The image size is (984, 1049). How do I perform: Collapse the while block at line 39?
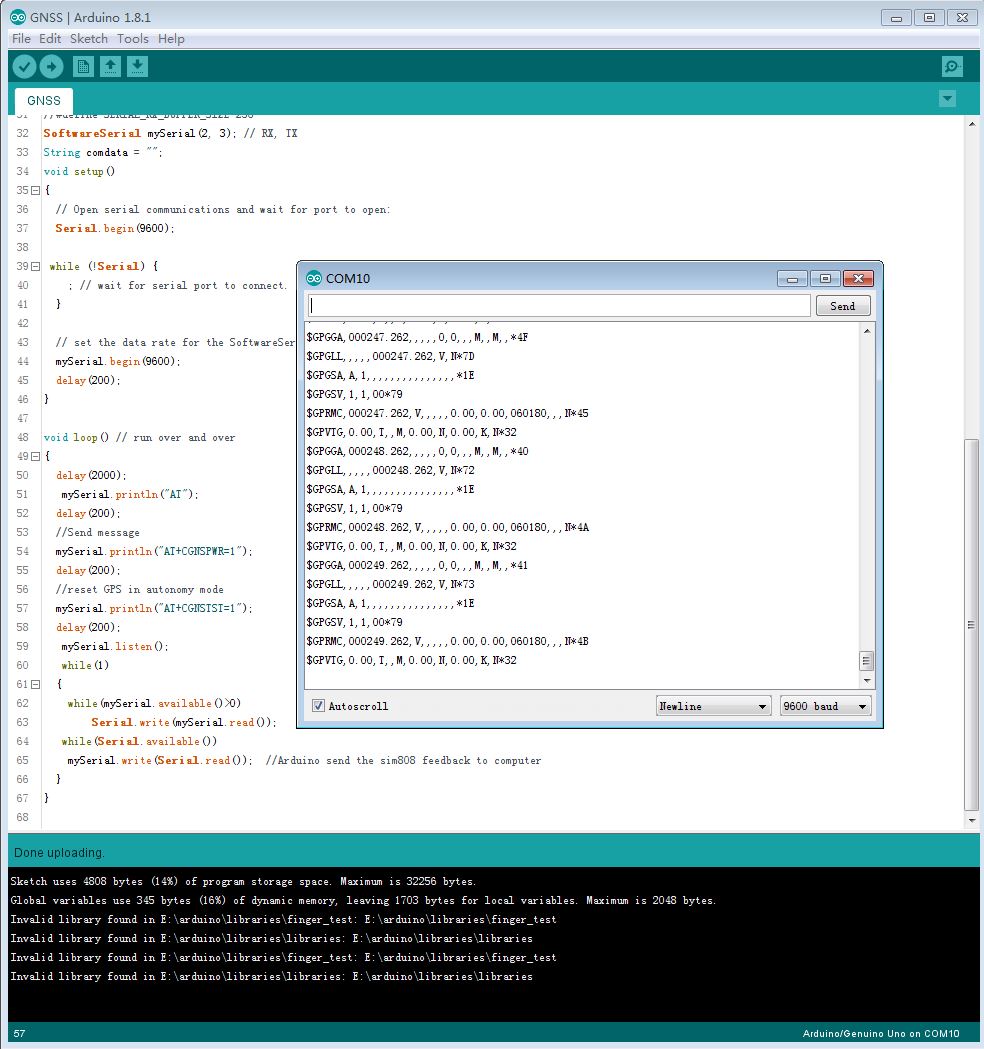tap(35, 266)
